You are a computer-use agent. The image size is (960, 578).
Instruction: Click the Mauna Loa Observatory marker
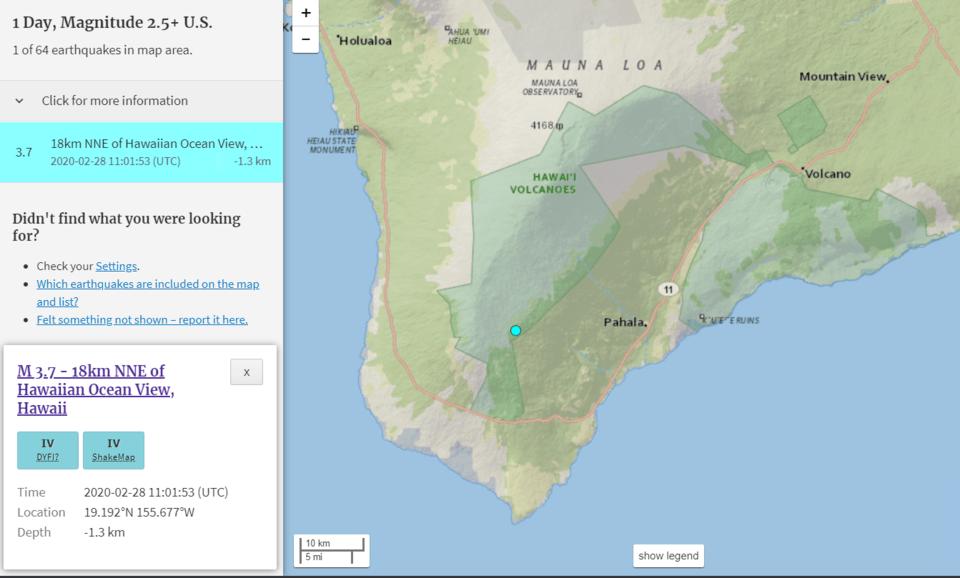[x=579, y=95]
